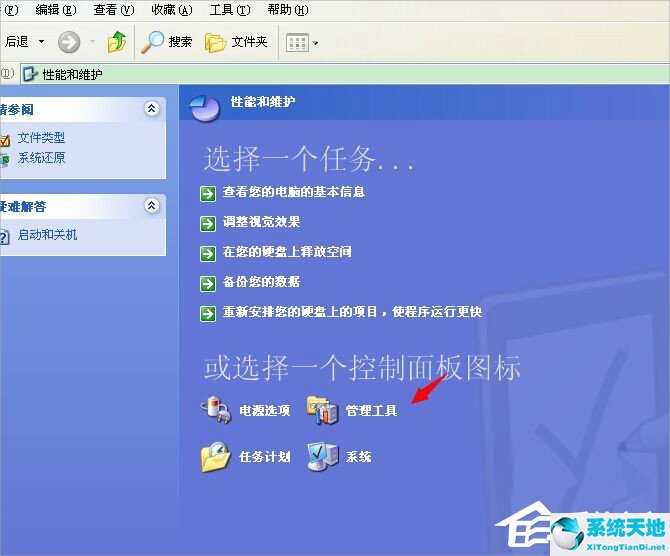Collapse the 疑难解答 panel chevron
The height and width of the screenshot is (556, 670).
(x=151, y=206)
